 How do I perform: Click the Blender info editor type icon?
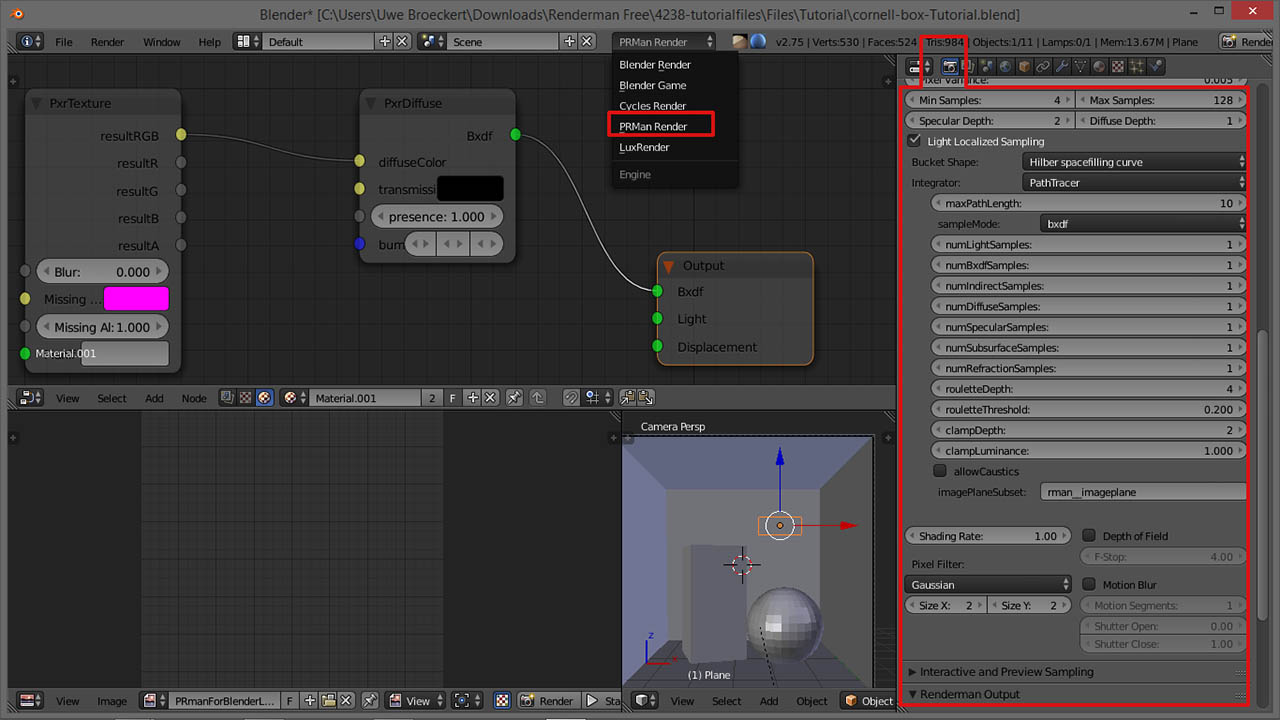point(31,42)
